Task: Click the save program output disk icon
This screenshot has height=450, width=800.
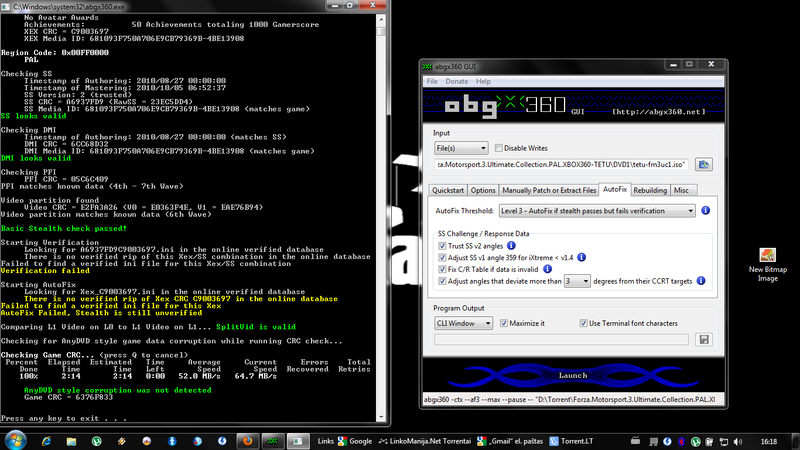Action: coord(704,340)
